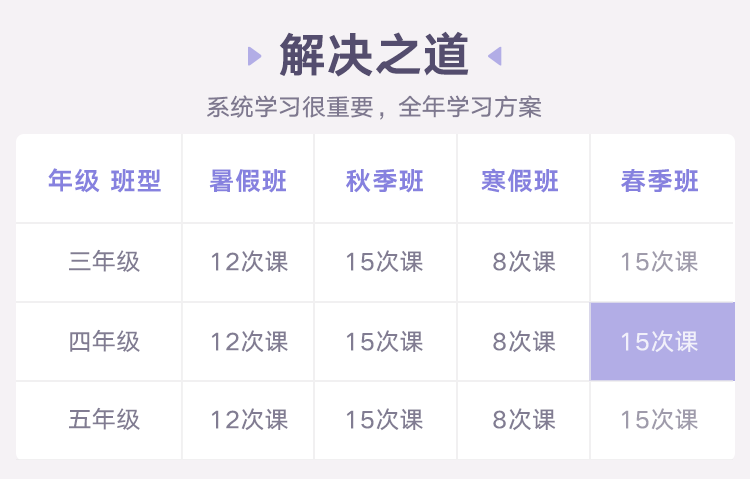Open the 秋季班 column header
Image resolution: width=750 pixels, height=479 pixels.
385,178
